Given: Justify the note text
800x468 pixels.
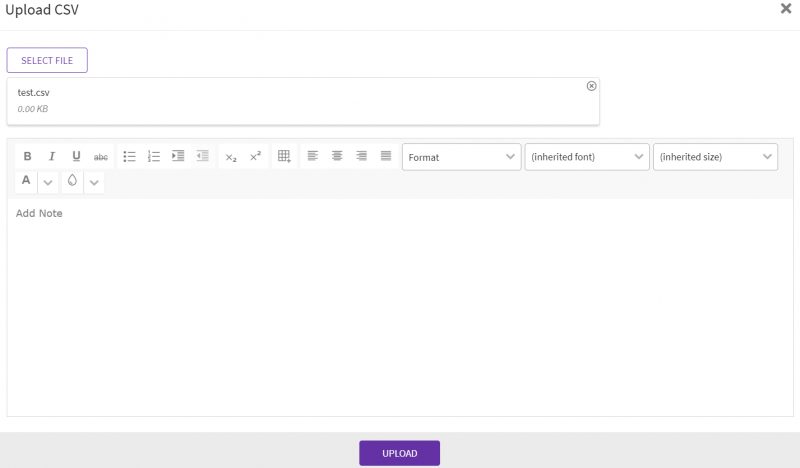Looking at the screenshot, I should point(386,156).
